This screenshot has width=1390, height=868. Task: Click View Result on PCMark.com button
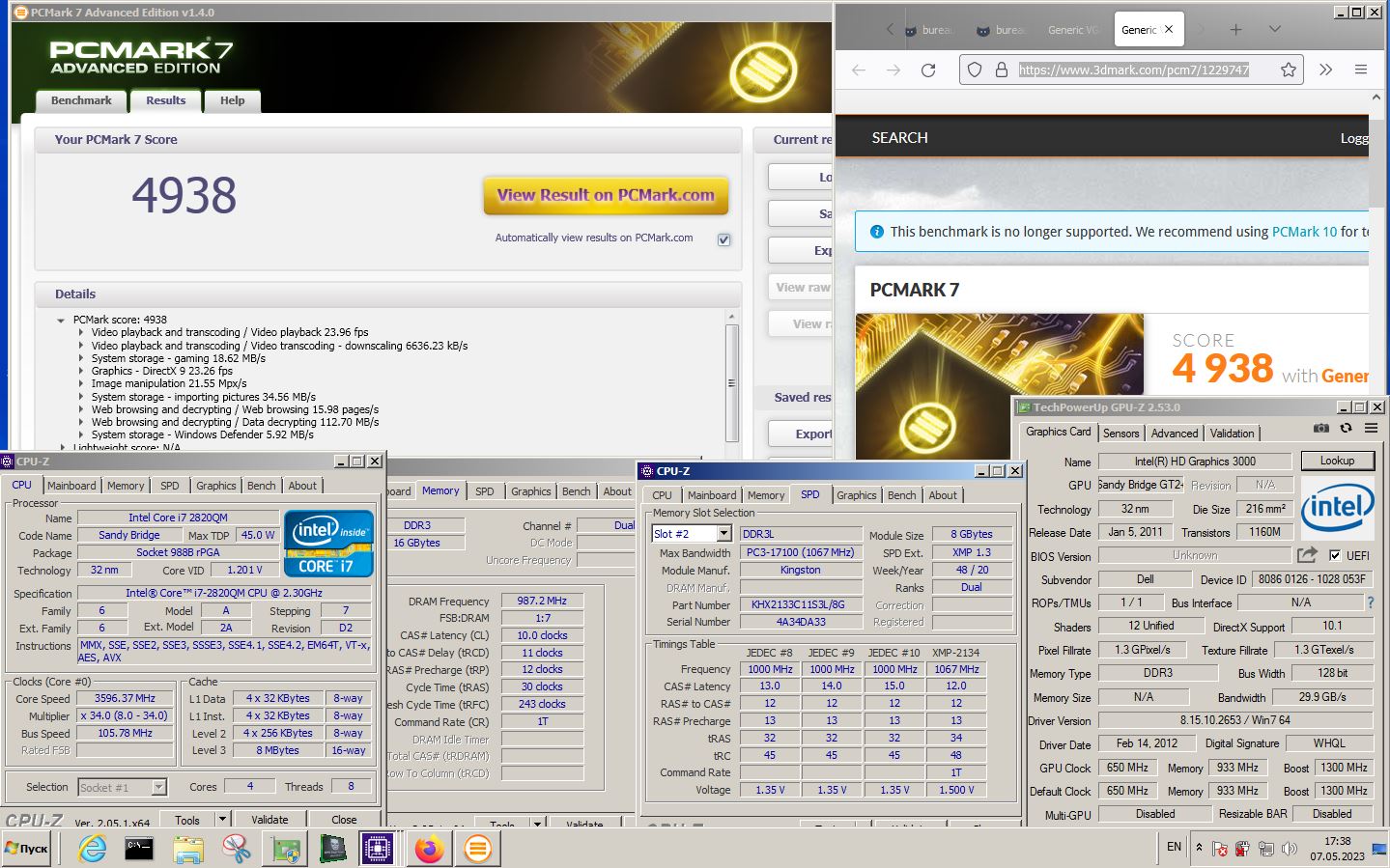606,195
